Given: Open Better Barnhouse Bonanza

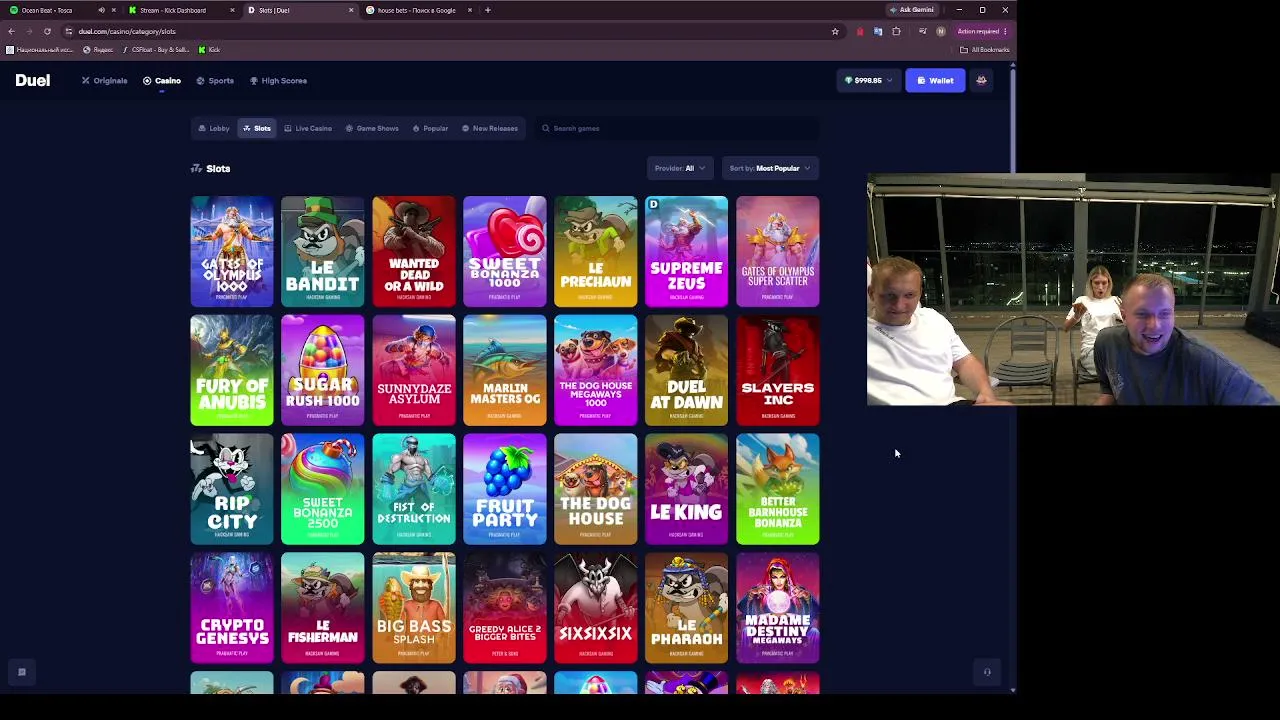Looking at the screenshot, I should pyautogui.click(x=778, y=489).
